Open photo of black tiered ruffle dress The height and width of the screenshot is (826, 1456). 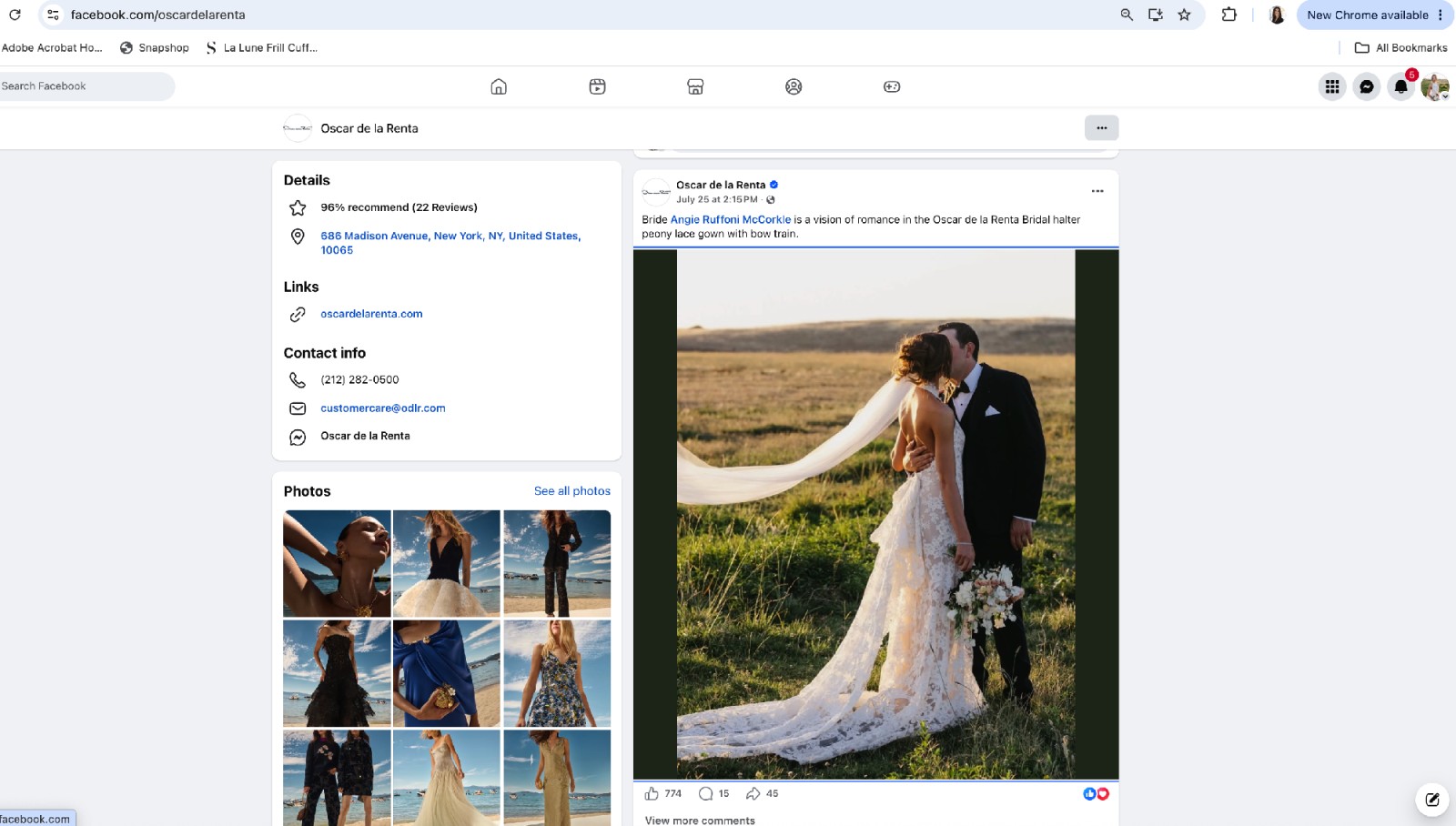click(337, 673)
